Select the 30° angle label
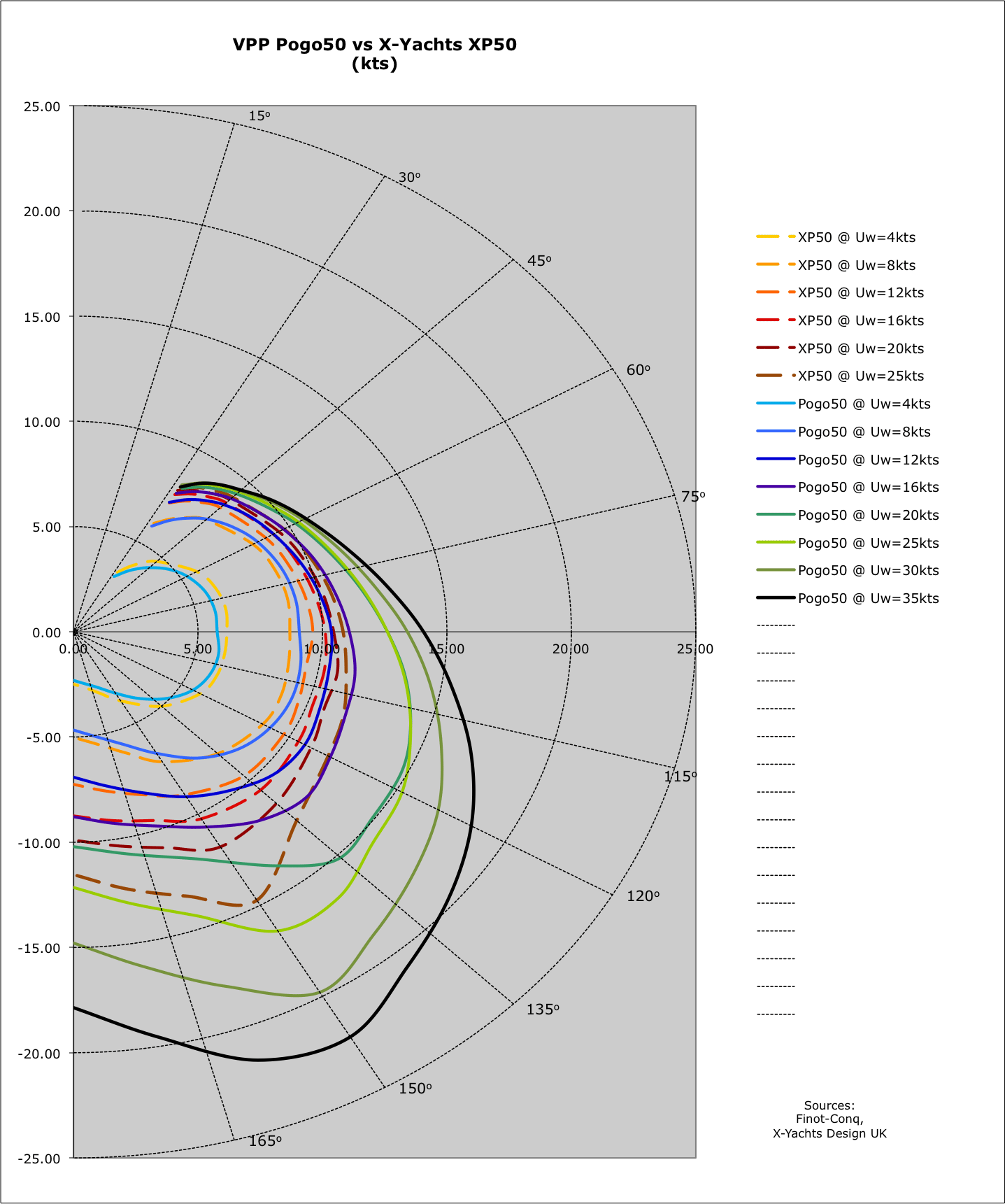Screen dimensions: 1005x1204 pos(410,178)
